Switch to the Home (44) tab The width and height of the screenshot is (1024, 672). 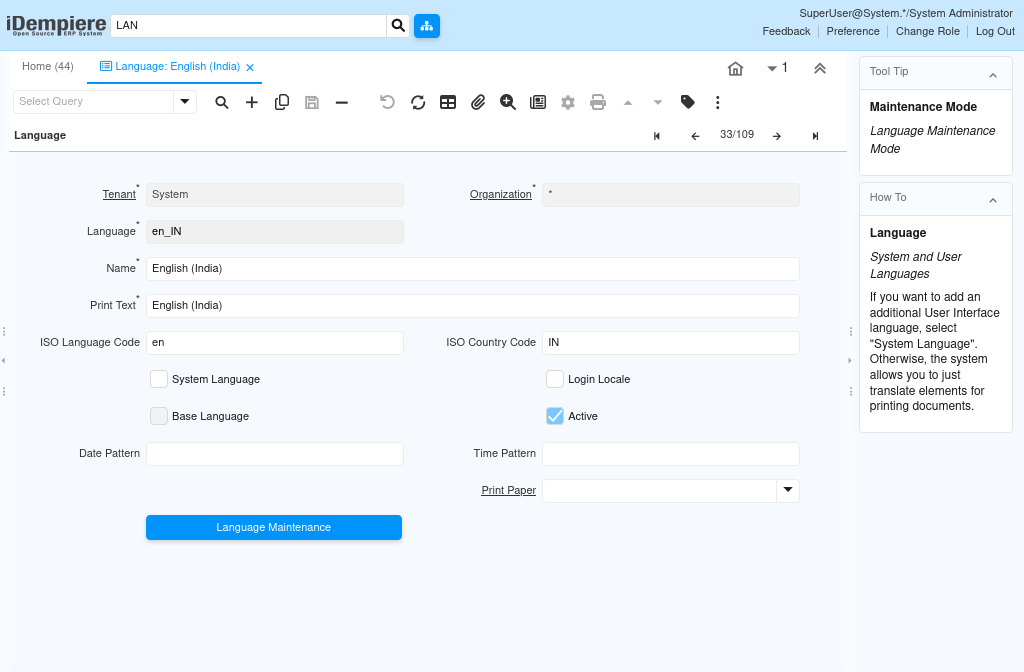(x=48, y=67)
